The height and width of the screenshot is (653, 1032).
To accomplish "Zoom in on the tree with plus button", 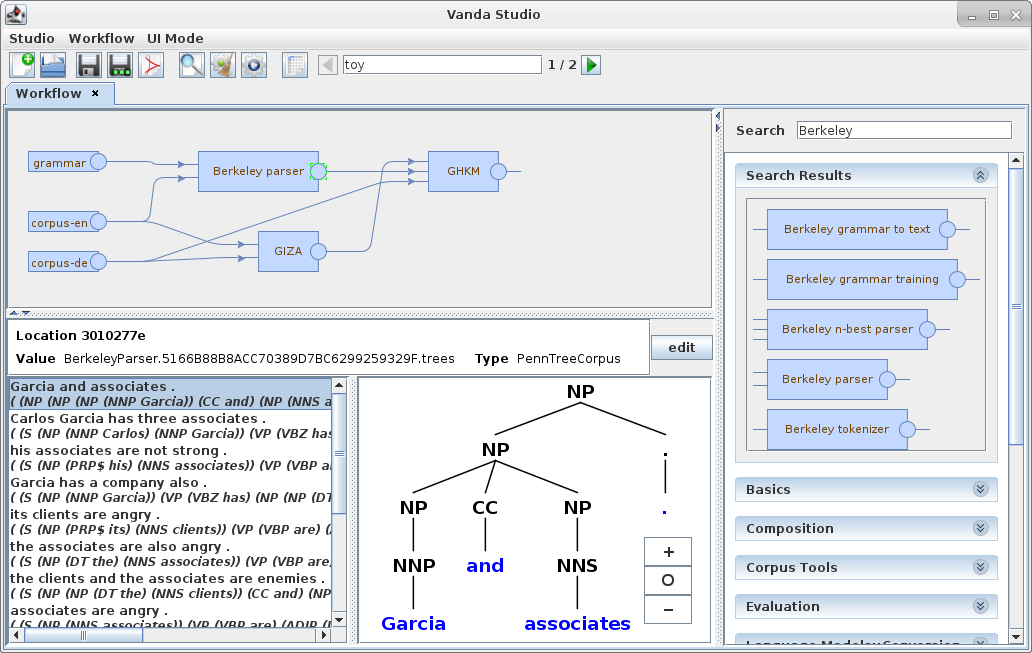I will (x=668, y=552).
